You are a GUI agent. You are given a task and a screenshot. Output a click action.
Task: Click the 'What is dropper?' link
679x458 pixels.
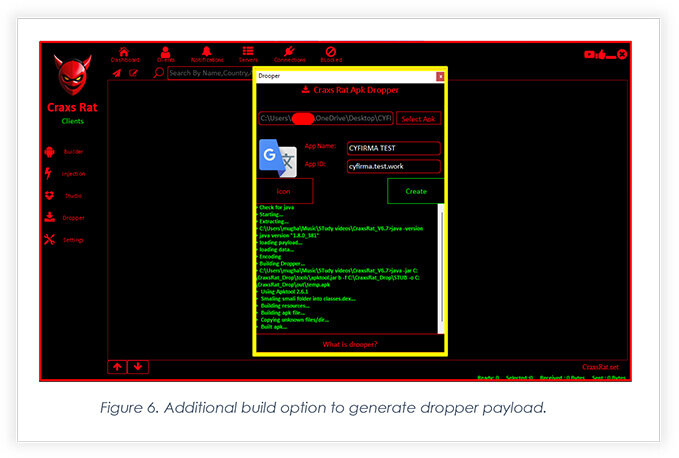point(350,344)
